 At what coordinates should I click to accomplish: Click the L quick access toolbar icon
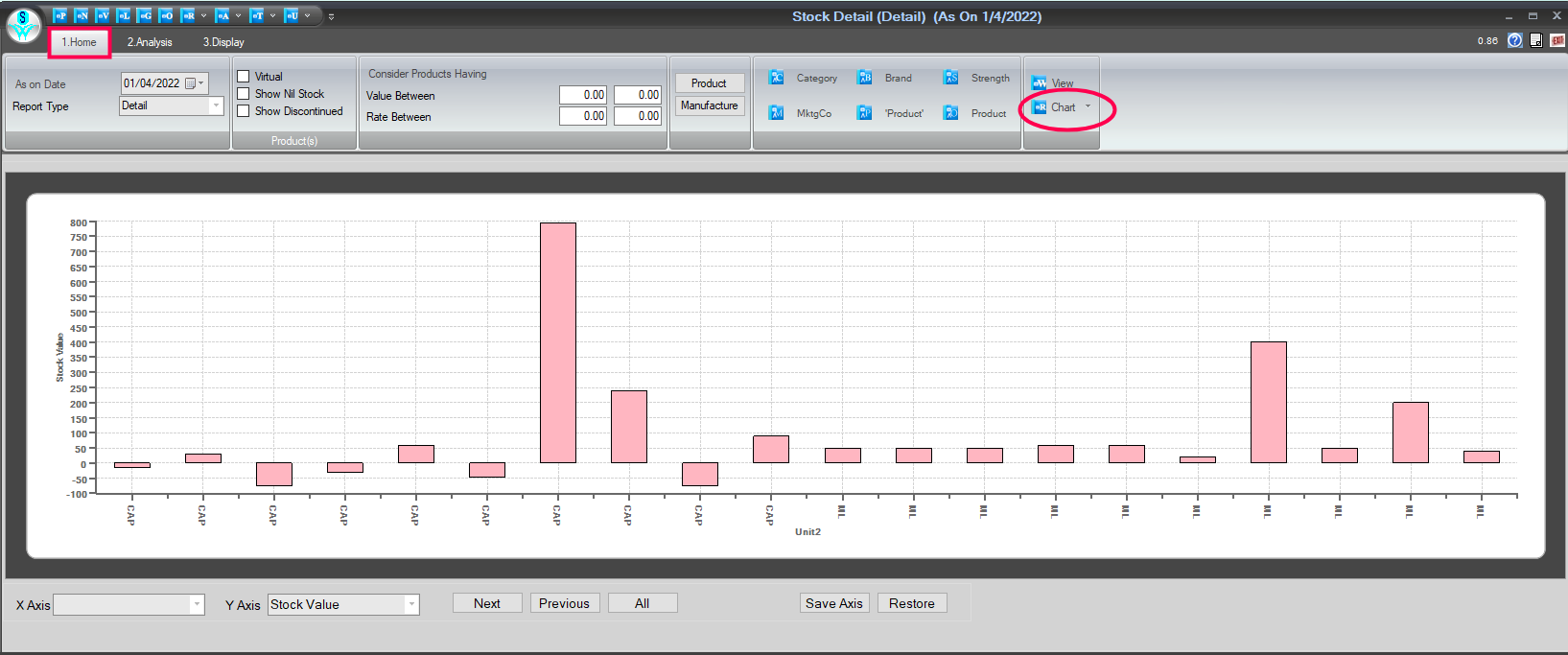pos(124,15)
